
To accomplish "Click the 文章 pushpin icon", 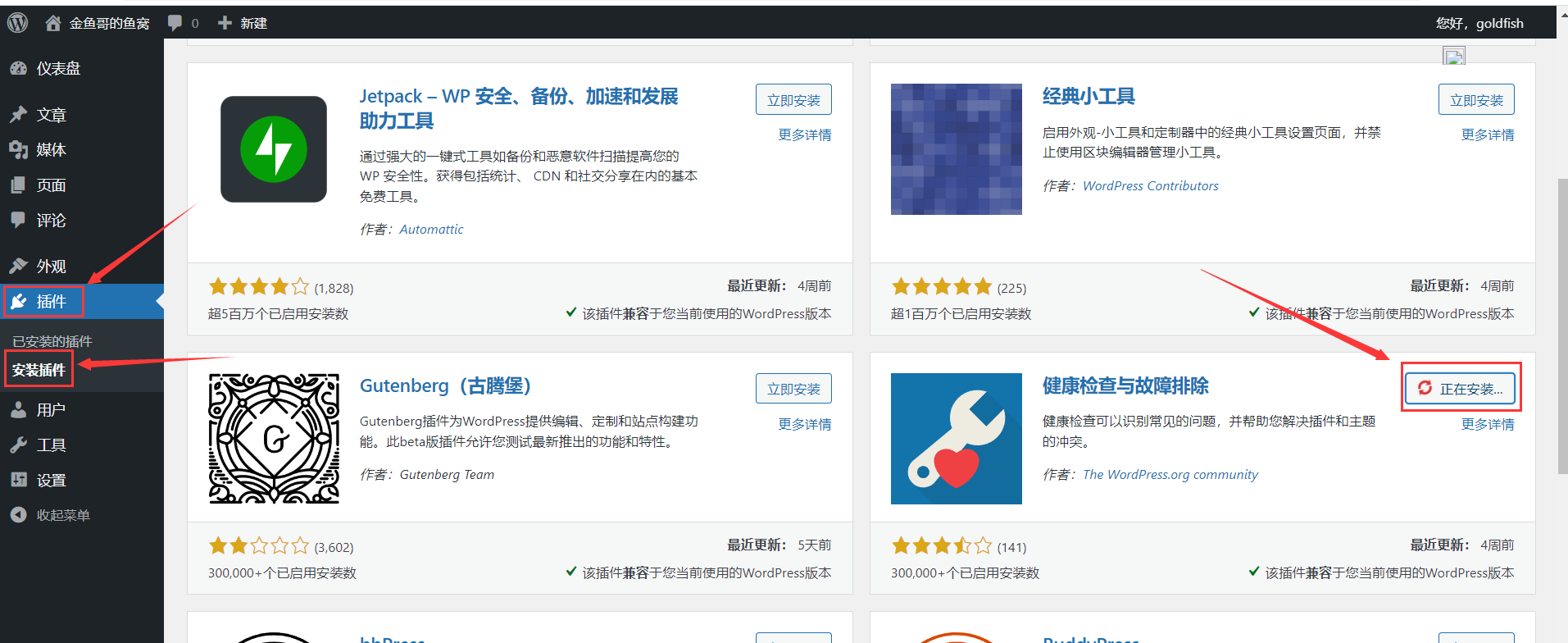I will point(19,115).
